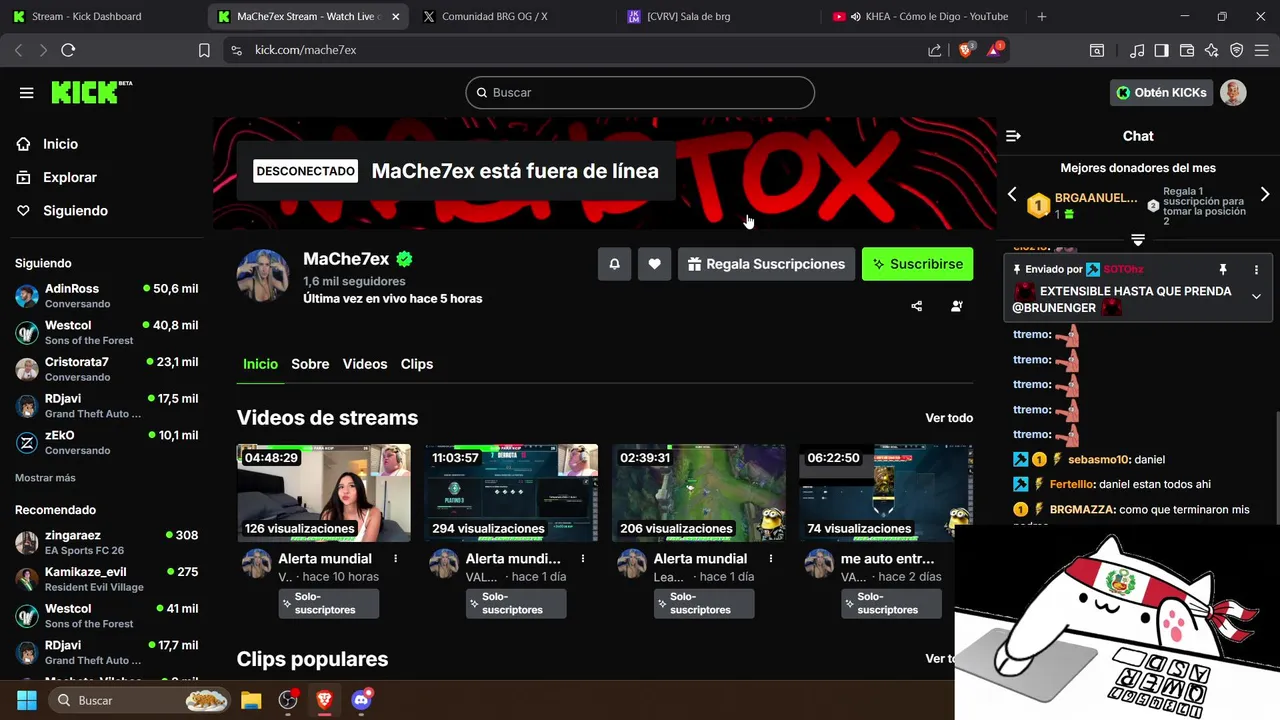
Task: Show next top donor
Action: 1264,194
